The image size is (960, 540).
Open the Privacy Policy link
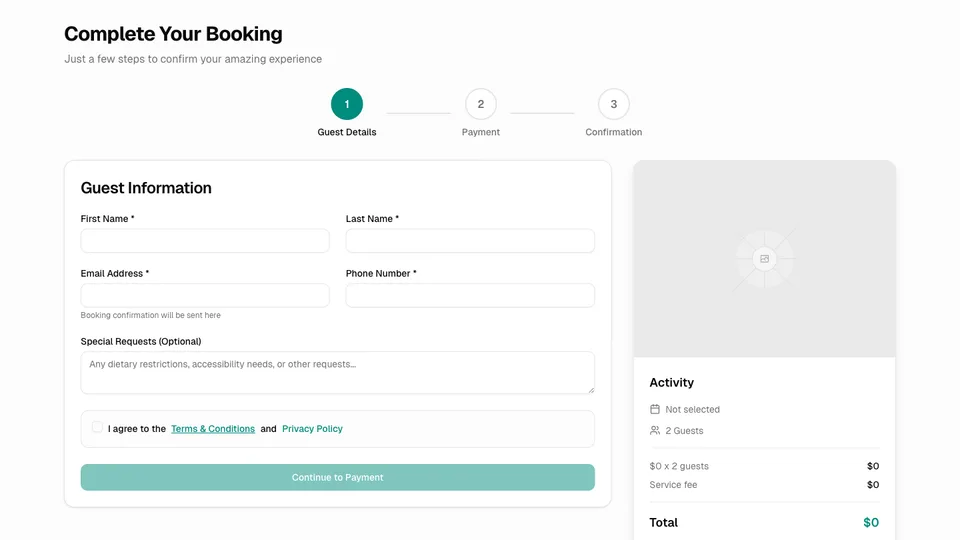tap(312, 429)
